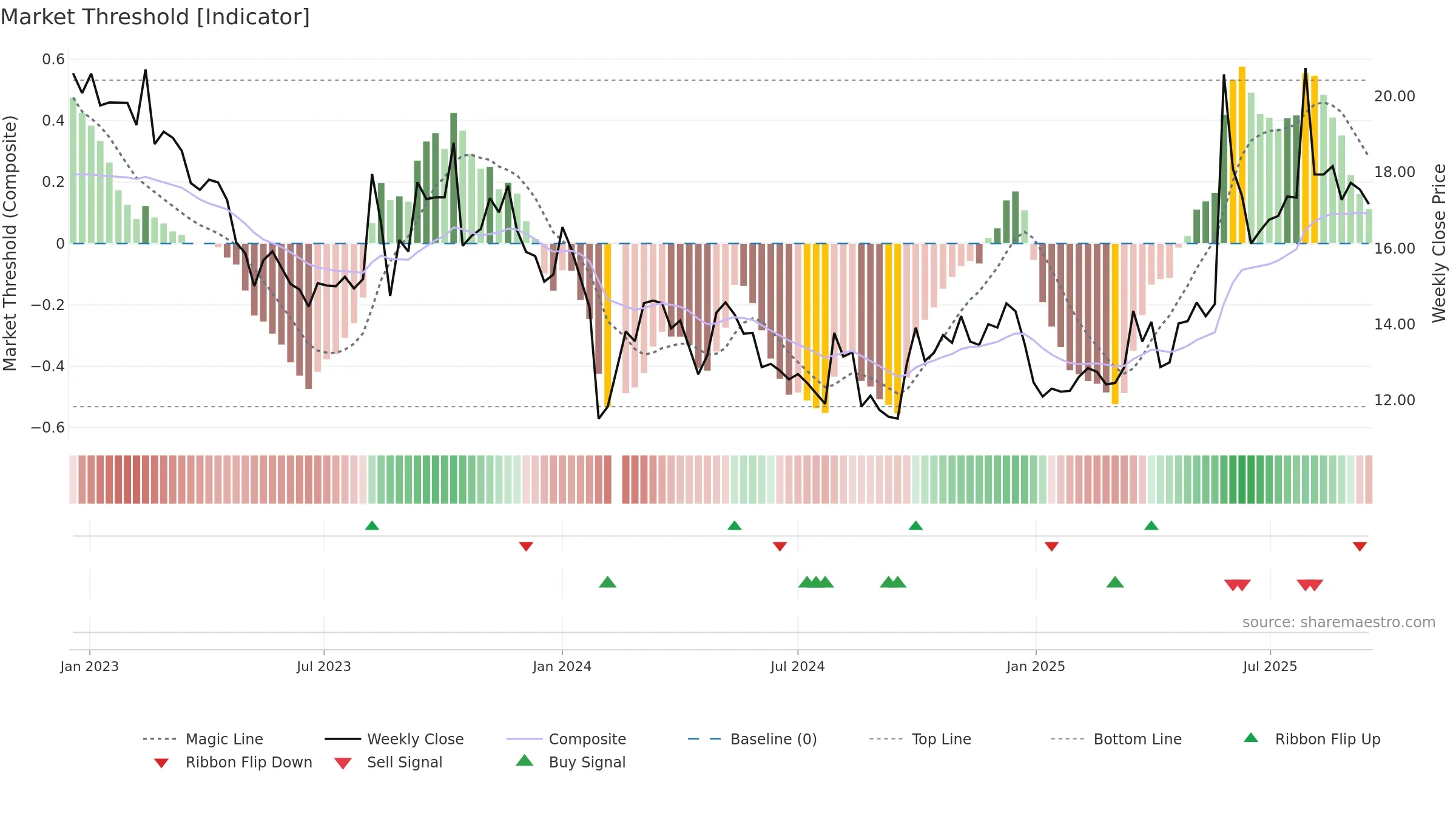This screenshot has height=819, width=1456.
Task: Select the ribbon flip up marker in October 2024
Action: pyautogui.click(x=916, y=525)
